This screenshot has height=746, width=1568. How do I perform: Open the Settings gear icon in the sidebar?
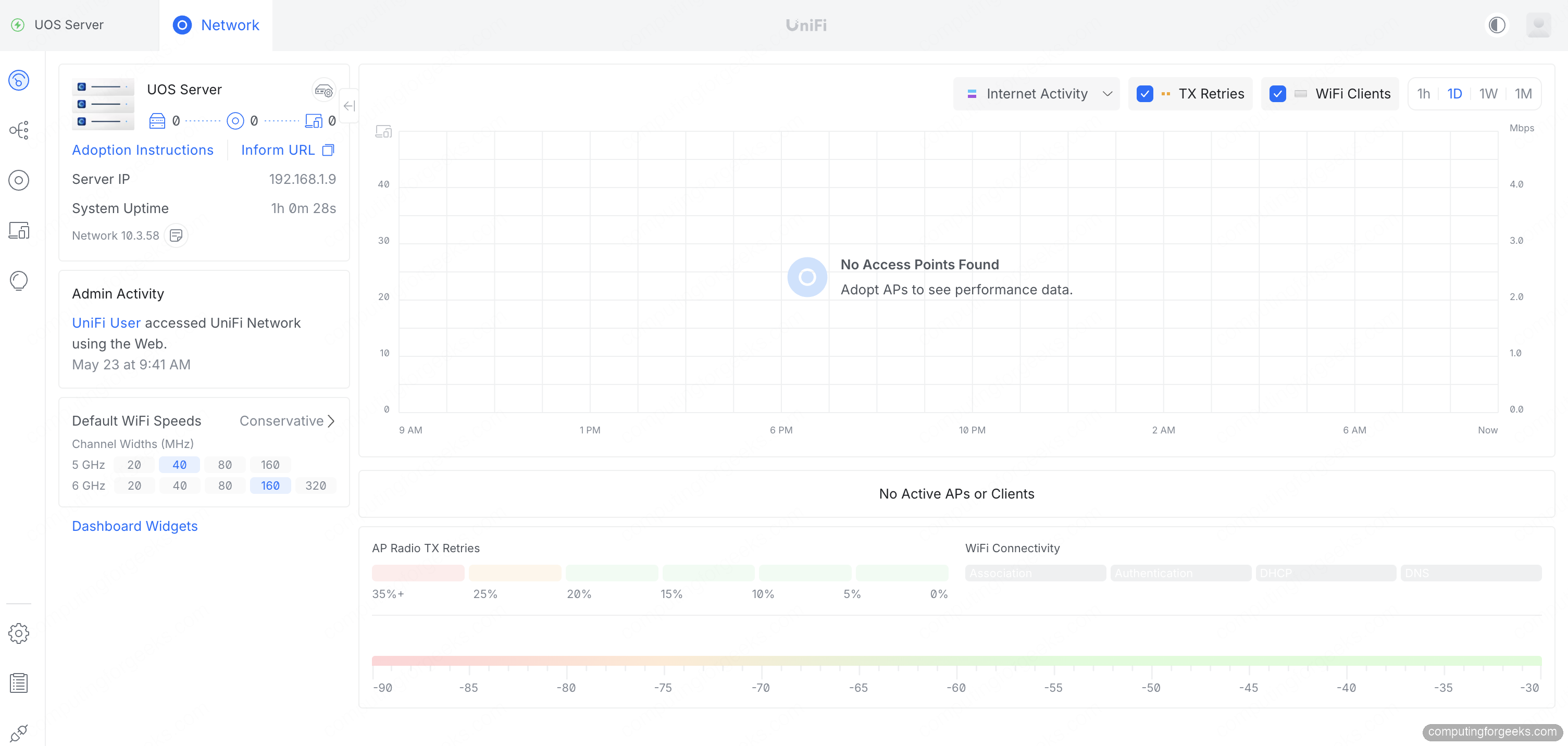(x=19, y=633)
